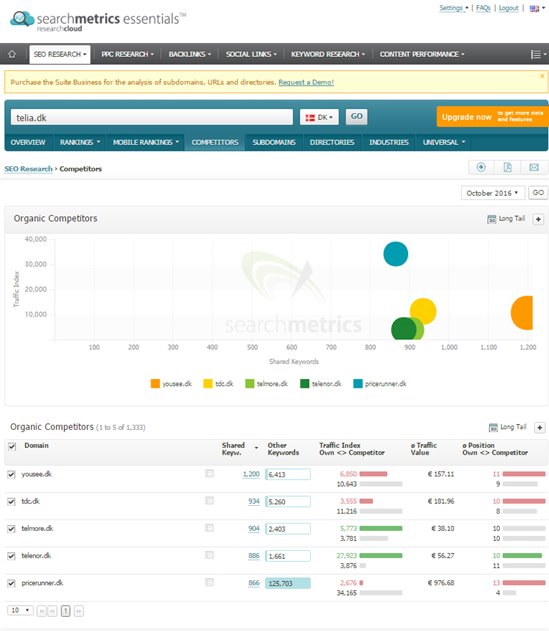Go to previous page in pagination
Screen dimensions: 549x631
pyautogui.click(x=52, y=611)
